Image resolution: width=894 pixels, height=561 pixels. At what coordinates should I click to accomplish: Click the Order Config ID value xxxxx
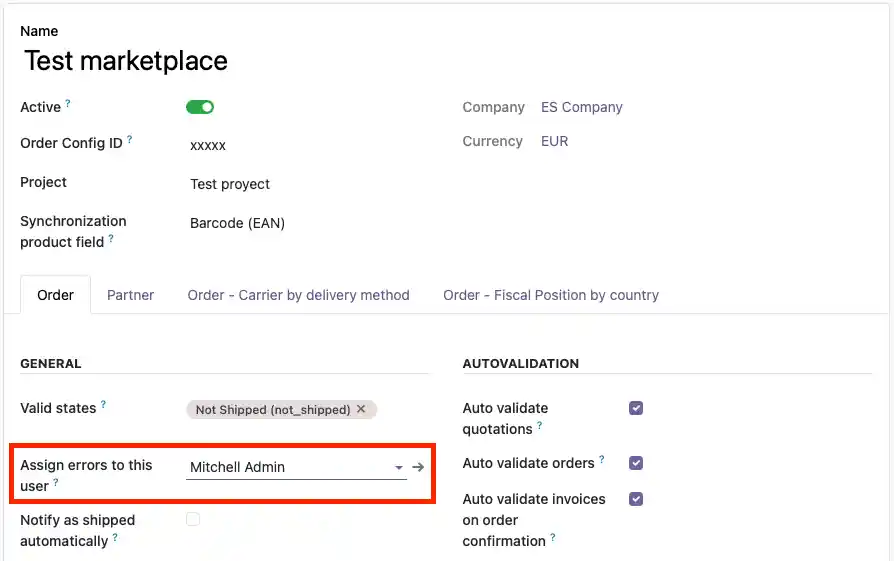(x=208, y=145)
